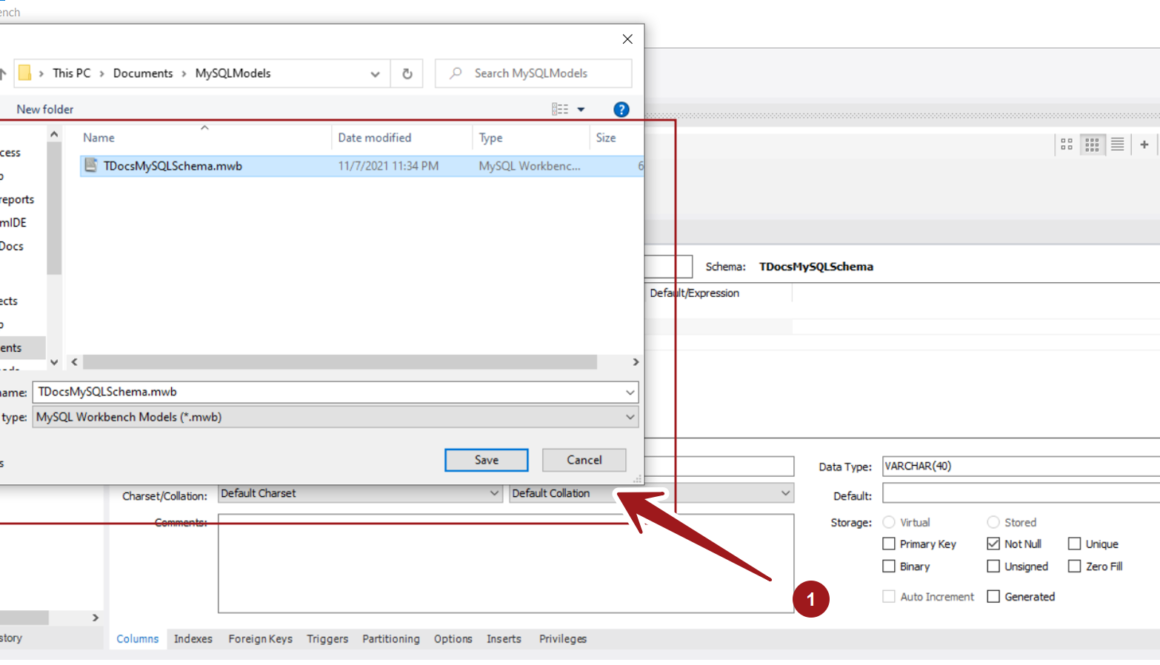
Task: Toggle the Unique checkbox
Action: (x=1074, y=544)
